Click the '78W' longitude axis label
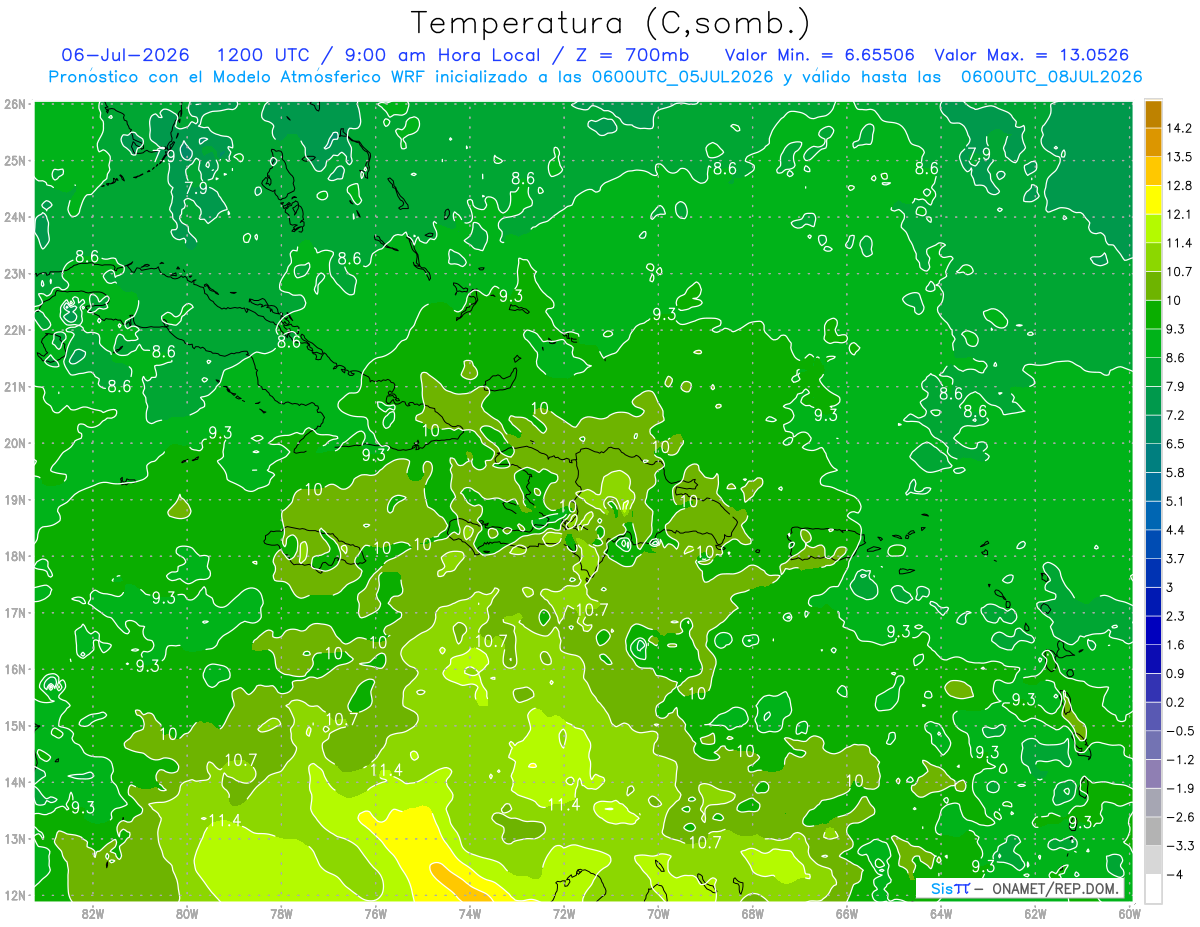Screen dimensions: 1200x927 (281, 913)
